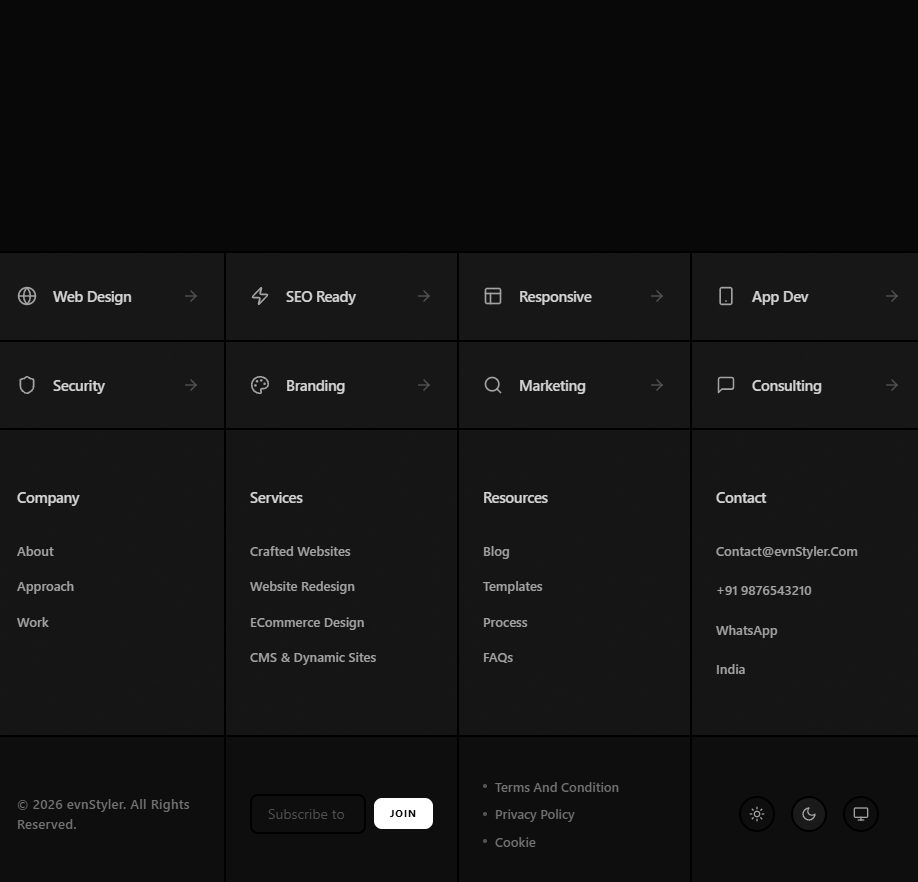
Task: Open the Terms And Condition link
Action: coord(556,787)
